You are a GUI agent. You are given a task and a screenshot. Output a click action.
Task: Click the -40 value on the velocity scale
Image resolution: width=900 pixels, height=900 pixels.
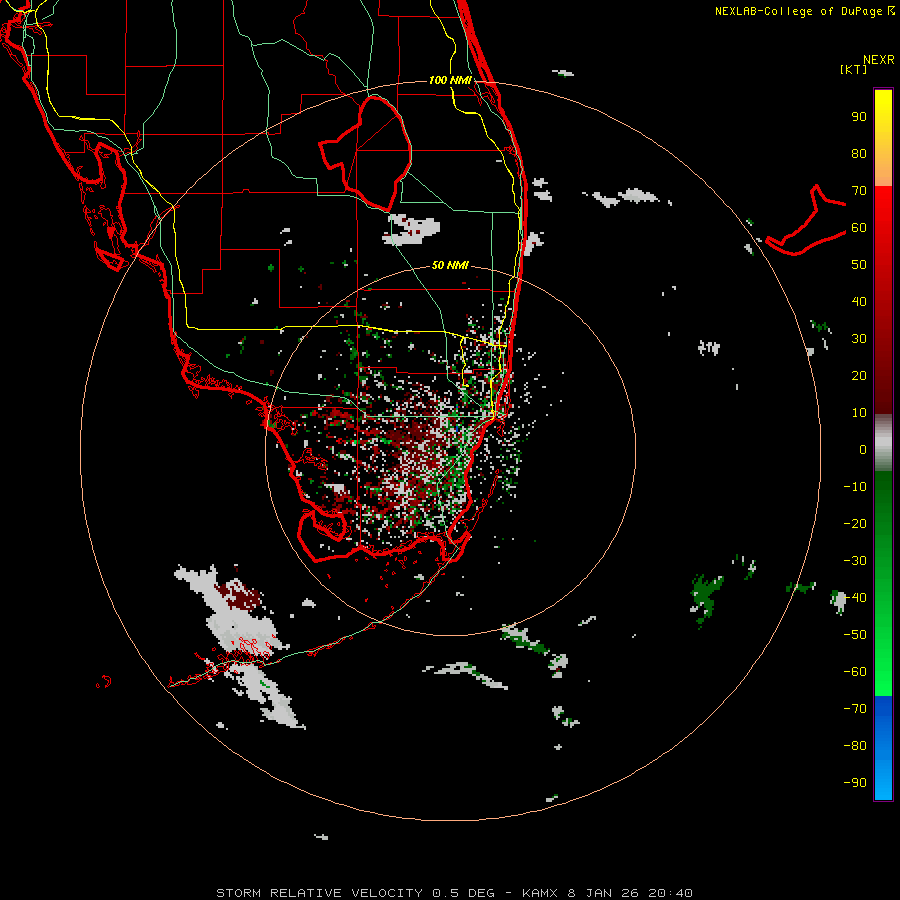[x=855, y=598]
